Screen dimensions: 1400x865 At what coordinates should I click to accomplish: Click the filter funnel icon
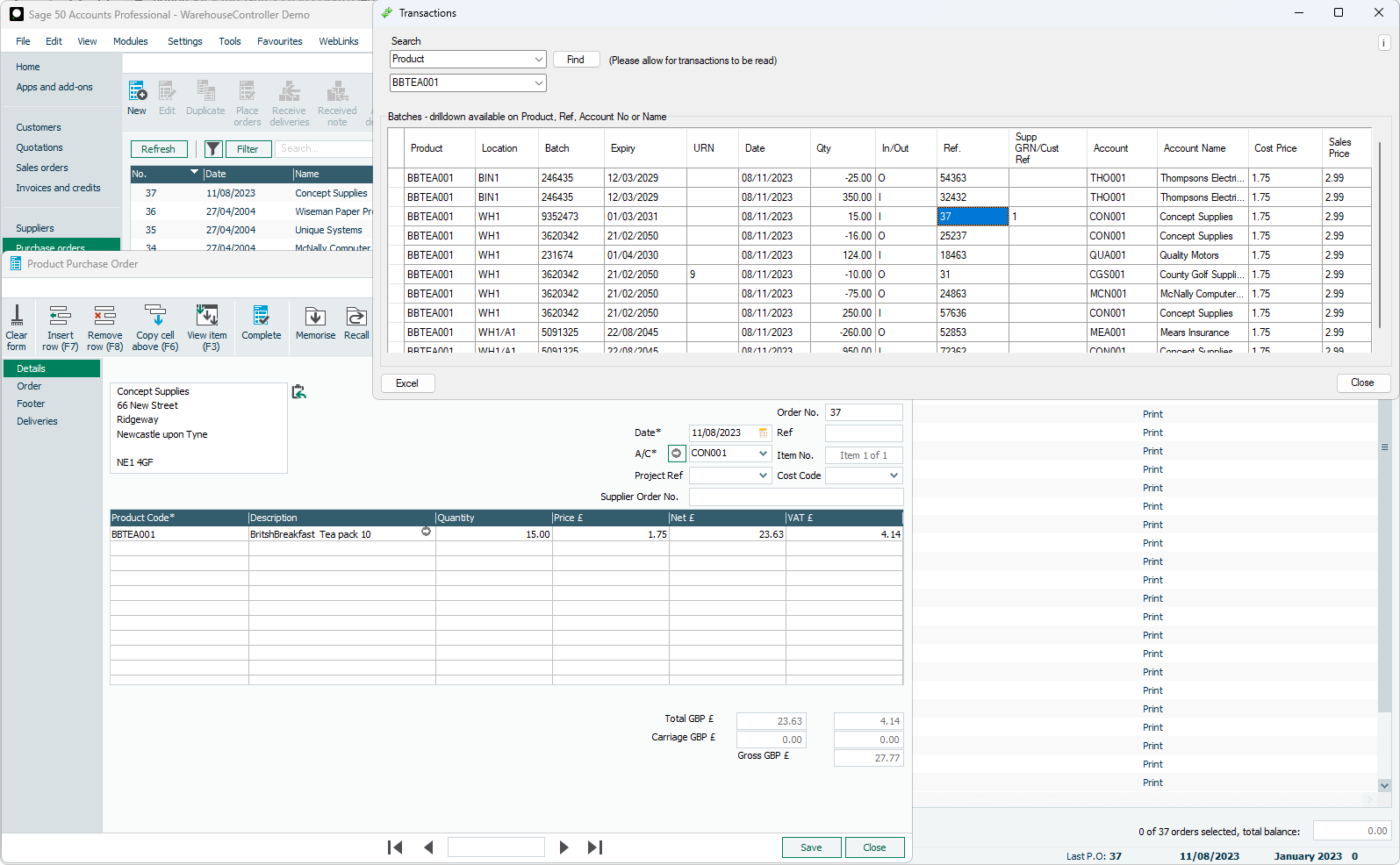213,149
